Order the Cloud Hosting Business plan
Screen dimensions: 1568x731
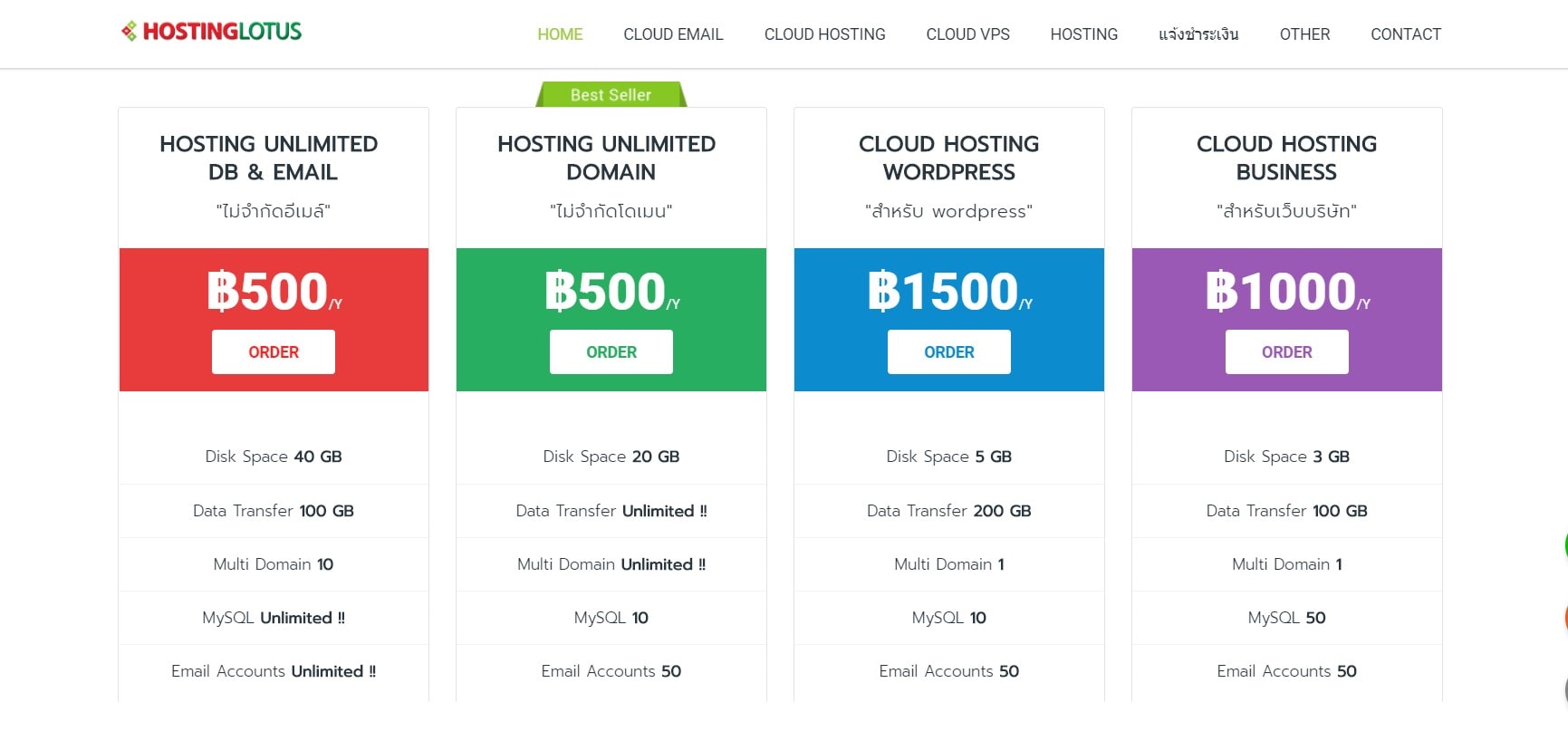tap(1287, 351)
